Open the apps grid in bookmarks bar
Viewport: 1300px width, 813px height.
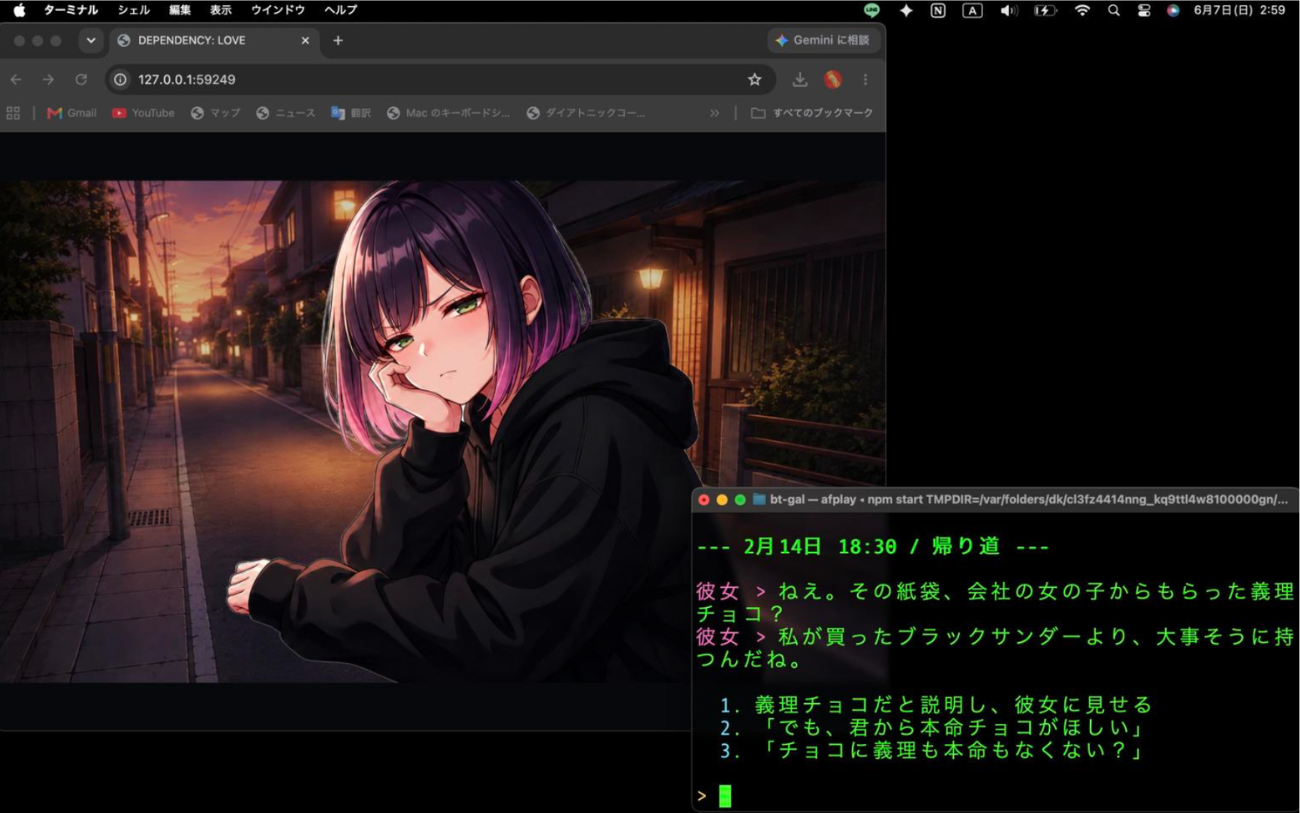pos(13,113)
